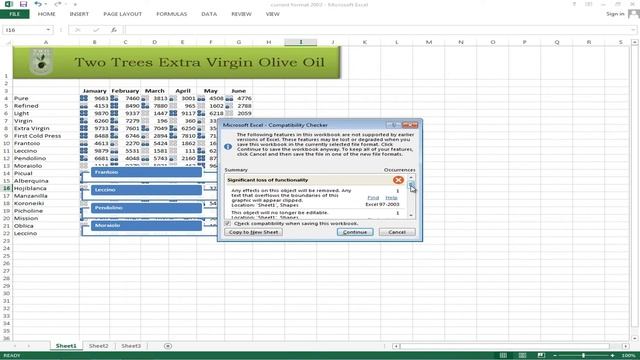Click the Cancel button in dialog

point(397,232)
